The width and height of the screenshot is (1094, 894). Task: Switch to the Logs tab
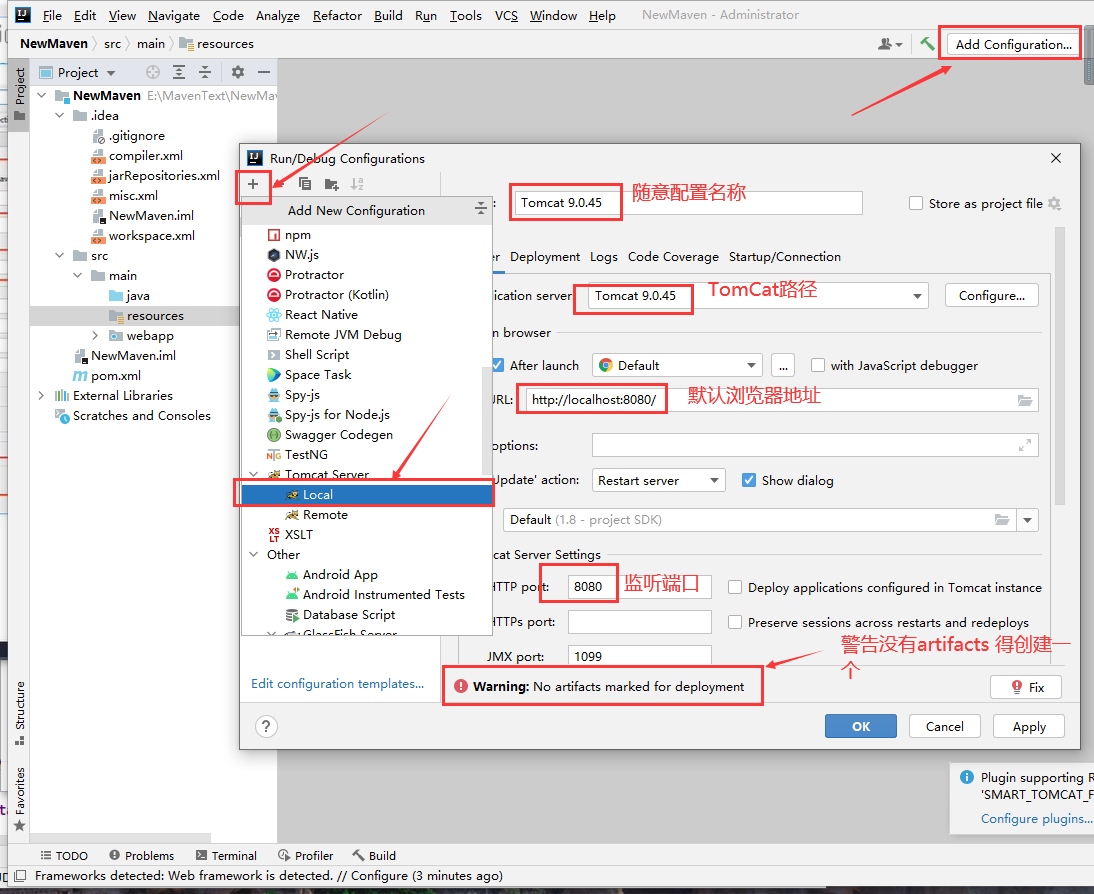click(604, 257)
